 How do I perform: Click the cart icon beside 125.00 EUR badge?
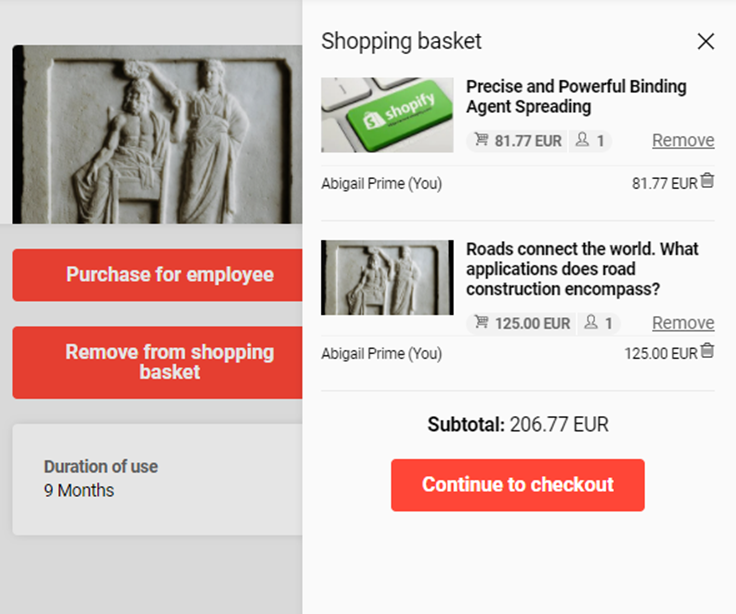point(481,322)
